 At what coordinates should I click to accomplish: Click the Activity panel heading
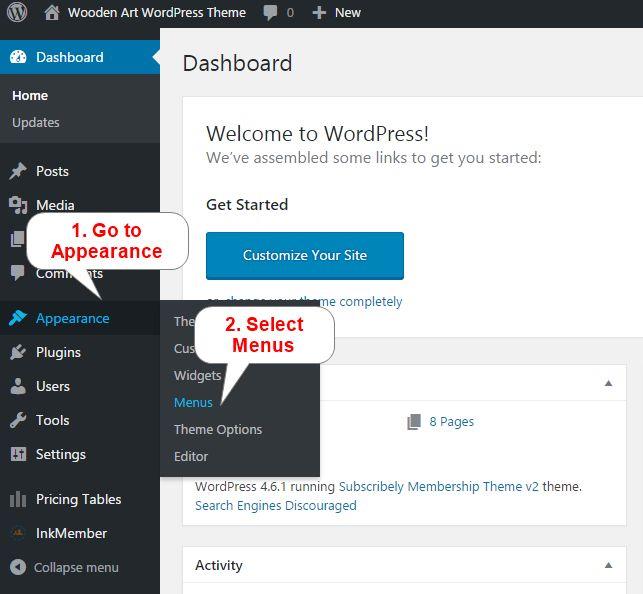pyautogui.click(x=219, y=565)
